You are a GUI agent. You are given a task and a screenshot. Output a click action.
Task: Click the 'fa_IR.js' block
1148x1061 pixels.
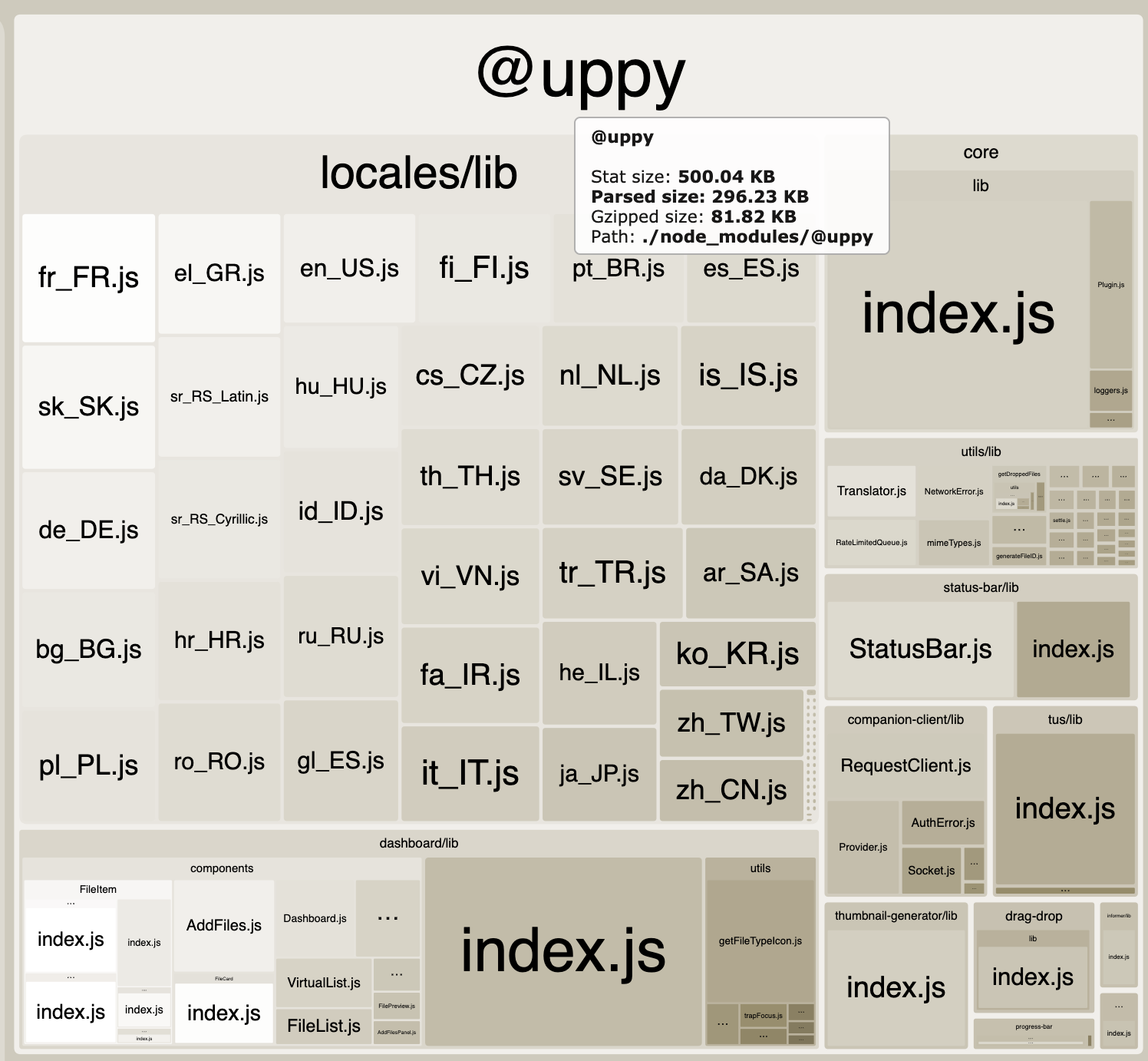tap(470, 675)
